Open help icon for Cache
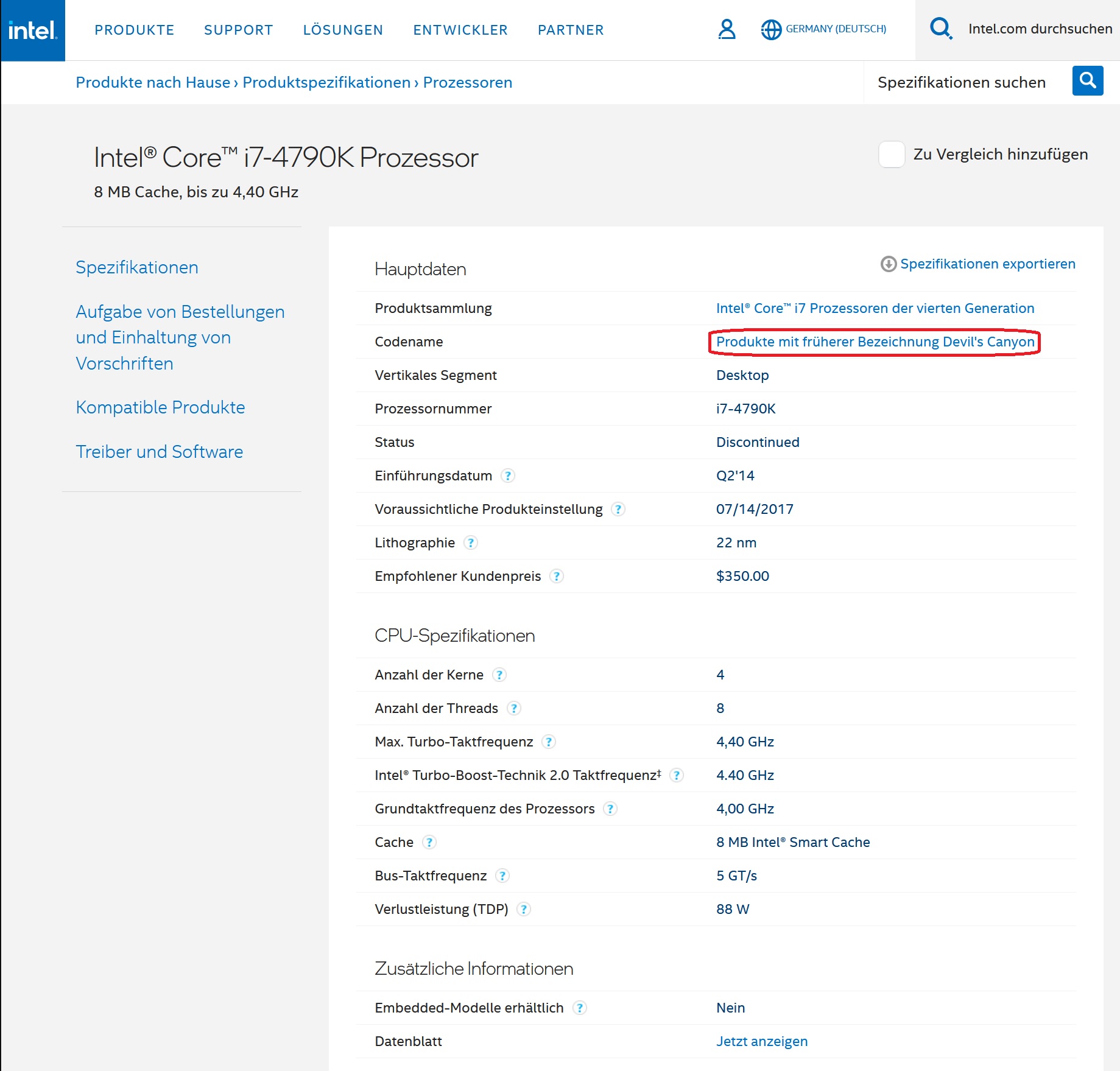Image resolution: width=1120 pixels, height=1071 pixels. coord(429,842)
